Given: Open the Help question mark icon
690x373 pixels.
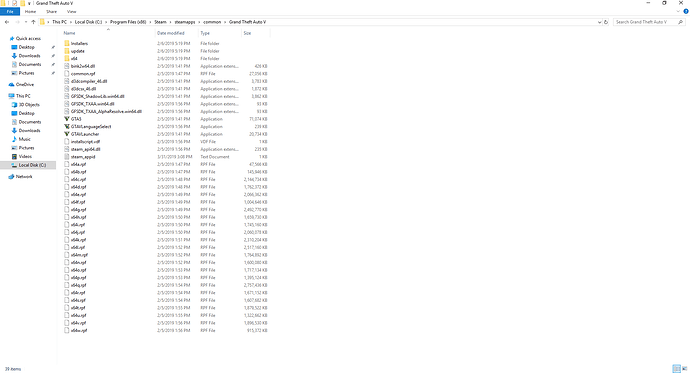Looking at the screenshot, I should coord(686,11).
